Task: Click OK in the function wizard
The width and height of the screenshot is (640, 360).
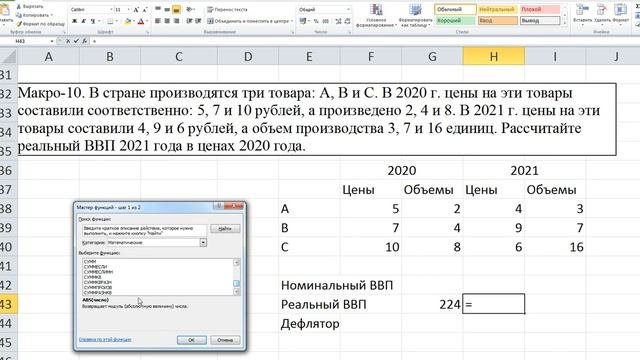Action: point(191,340)
